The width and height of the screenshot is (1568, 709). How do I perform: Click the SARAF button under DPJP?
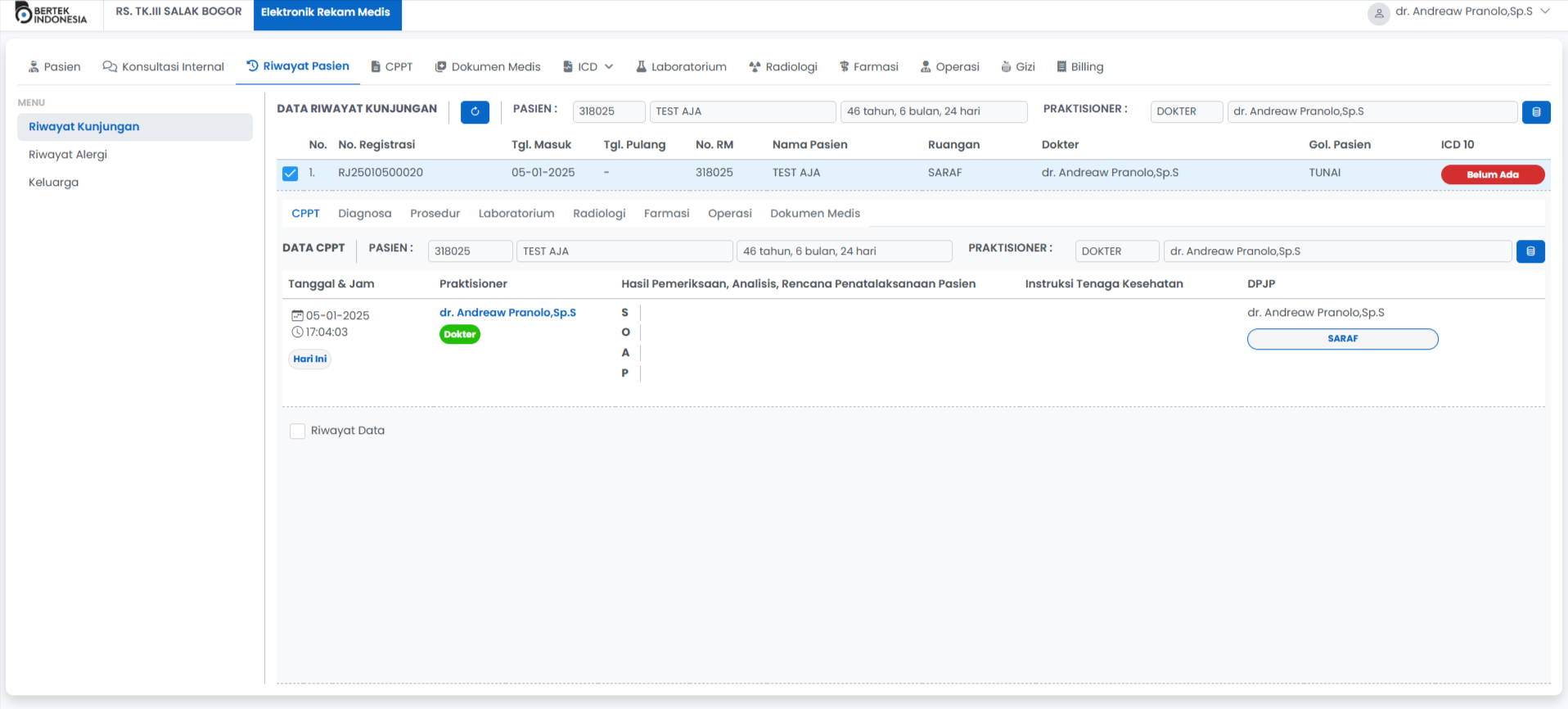[1342, 339]
